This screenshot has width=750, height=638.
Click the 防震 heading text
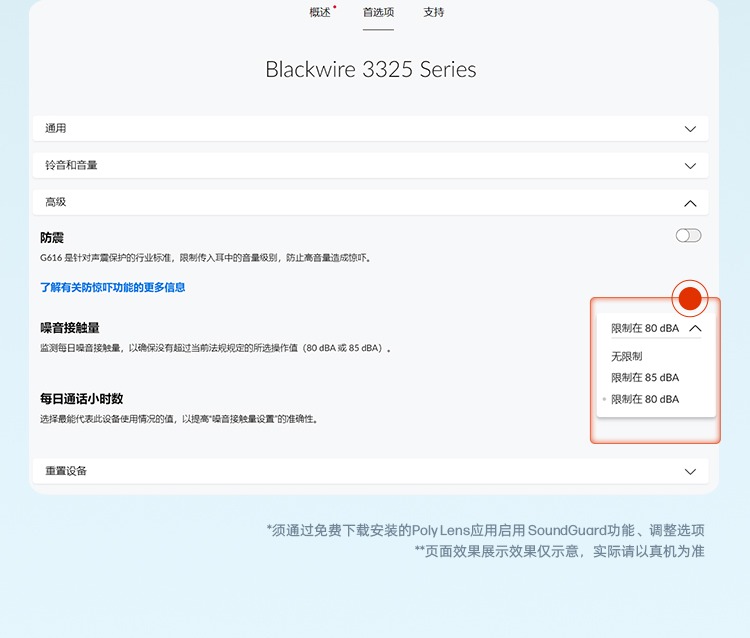(52, 238)
